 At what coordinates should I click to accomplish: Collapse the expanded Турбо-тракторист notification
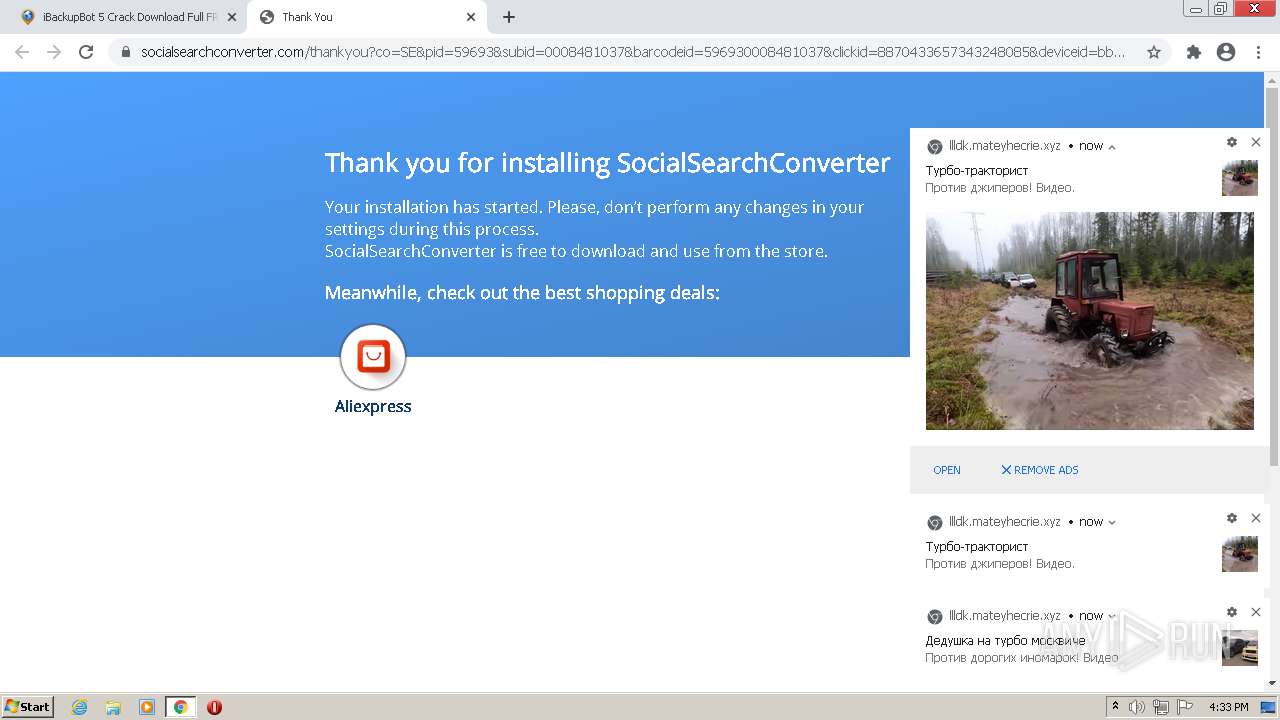[x=1112, y=147]
